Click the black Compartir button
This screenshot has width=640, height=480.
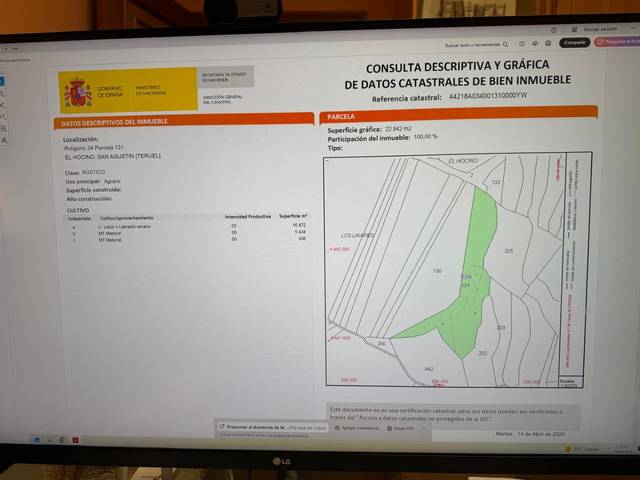coord(574,42)
